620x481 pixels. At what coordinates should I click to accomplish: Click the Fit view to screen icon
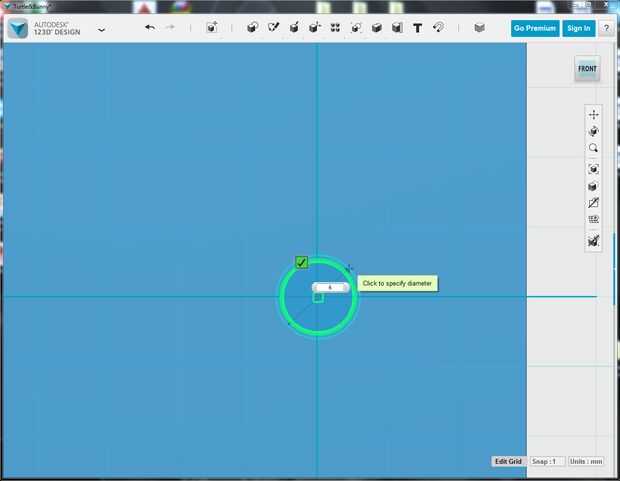coord(593,169)
